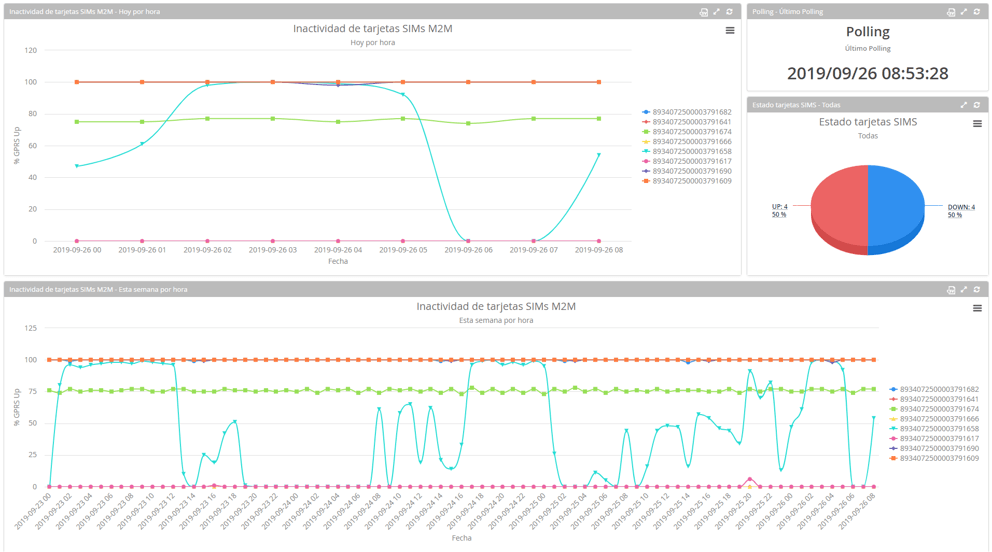Export CSV in 'Hoy por hora' panel header
The image size is (992, 552).
pos(703,12)
